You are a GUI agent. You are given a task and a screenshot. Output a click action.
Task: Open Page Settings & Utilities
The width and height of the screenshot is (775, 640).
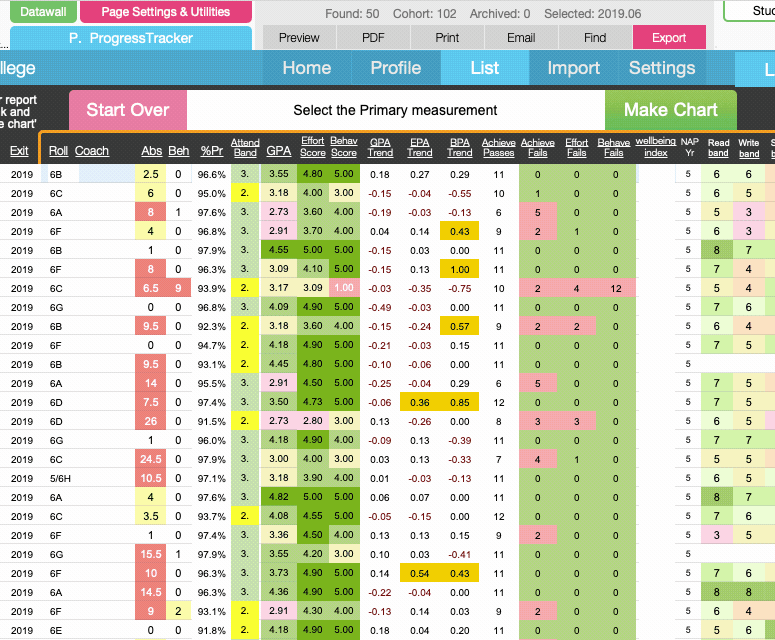point(165,12)
